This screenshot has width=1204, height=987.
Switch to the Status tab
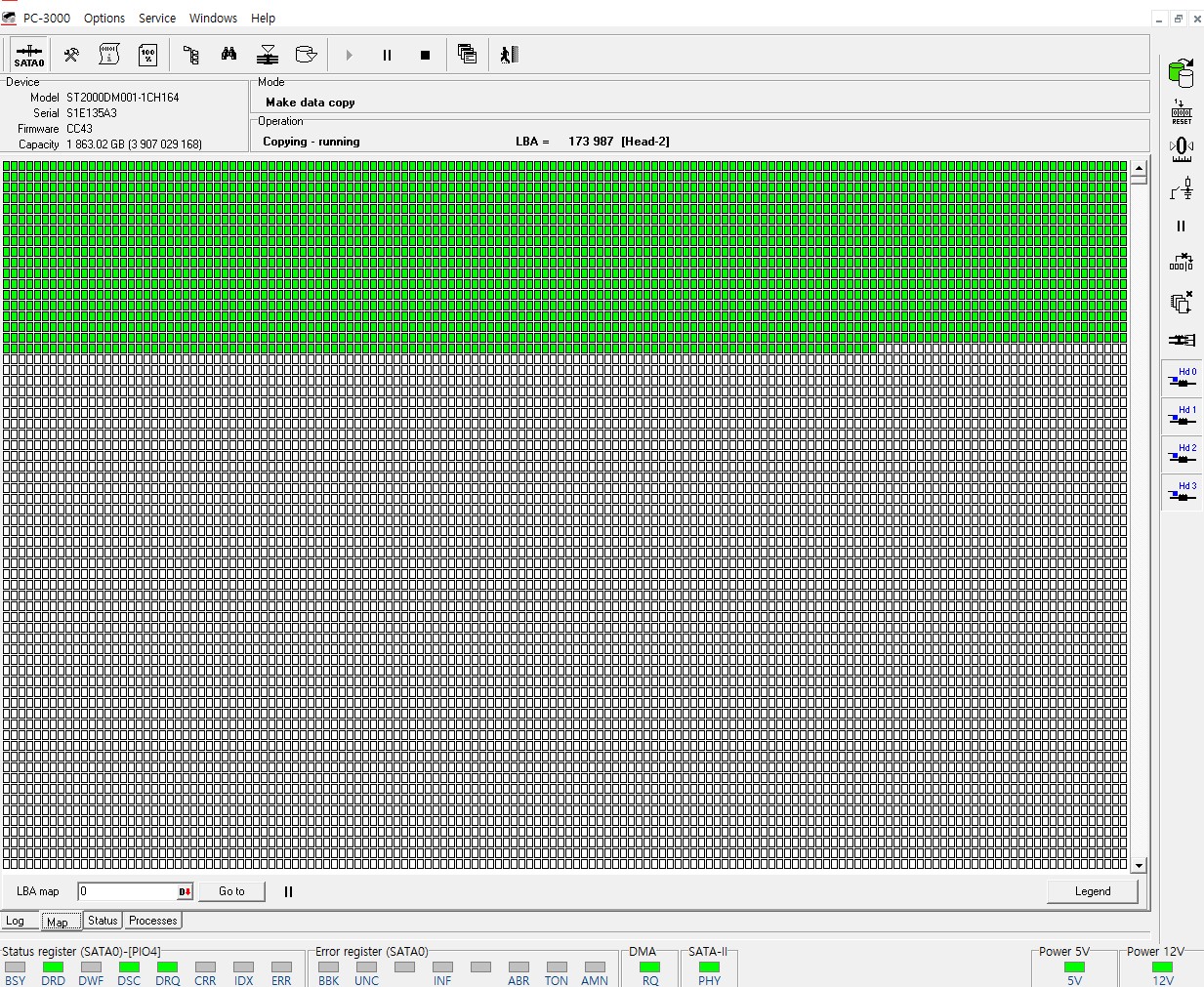103,921
